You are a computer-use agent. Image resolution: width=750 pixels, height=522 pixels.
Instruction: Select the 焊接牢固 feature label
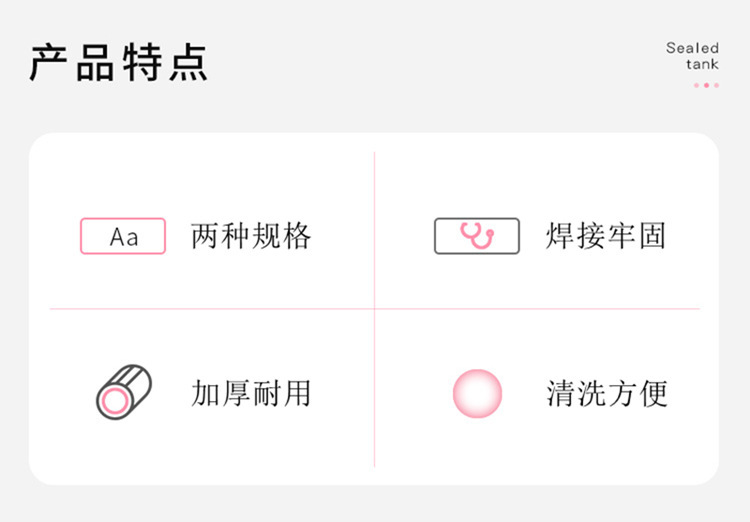606,236
